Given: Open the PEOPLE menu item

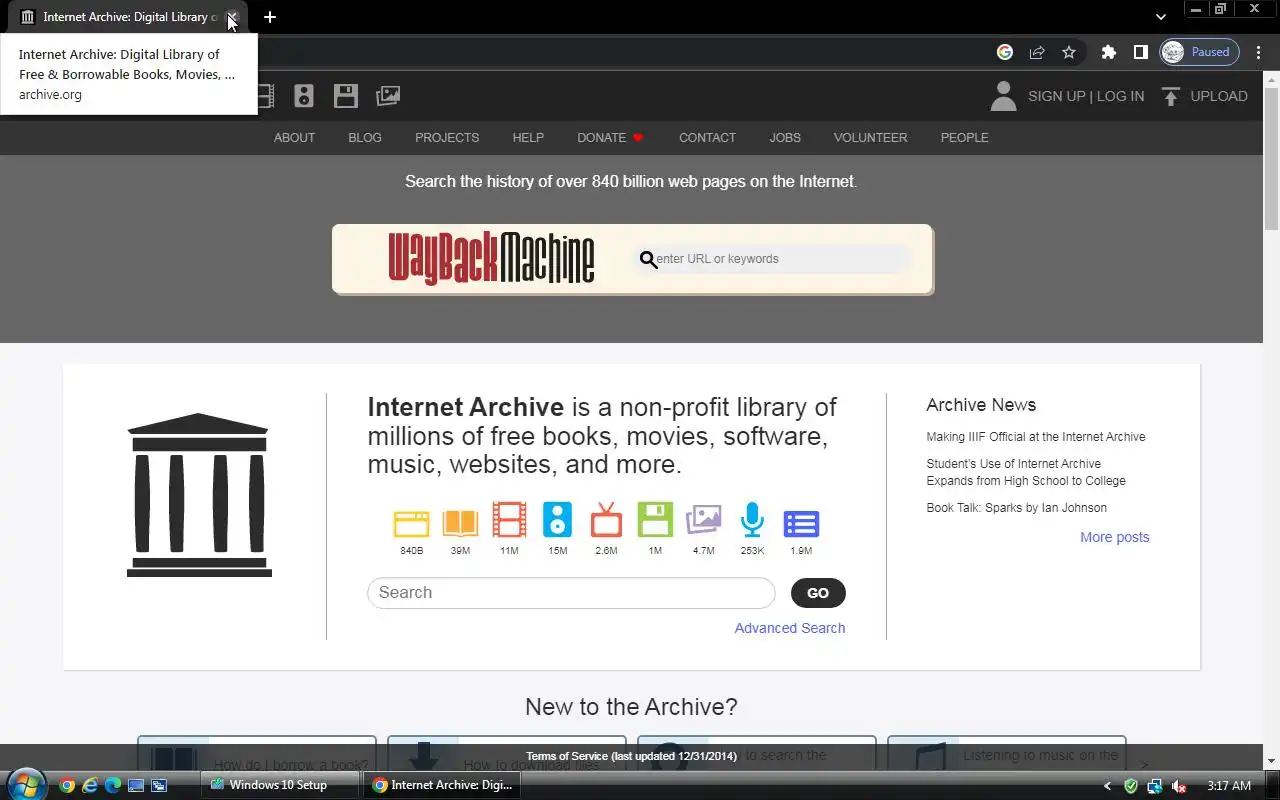Looking at the screenshot, I should (964, 138).
